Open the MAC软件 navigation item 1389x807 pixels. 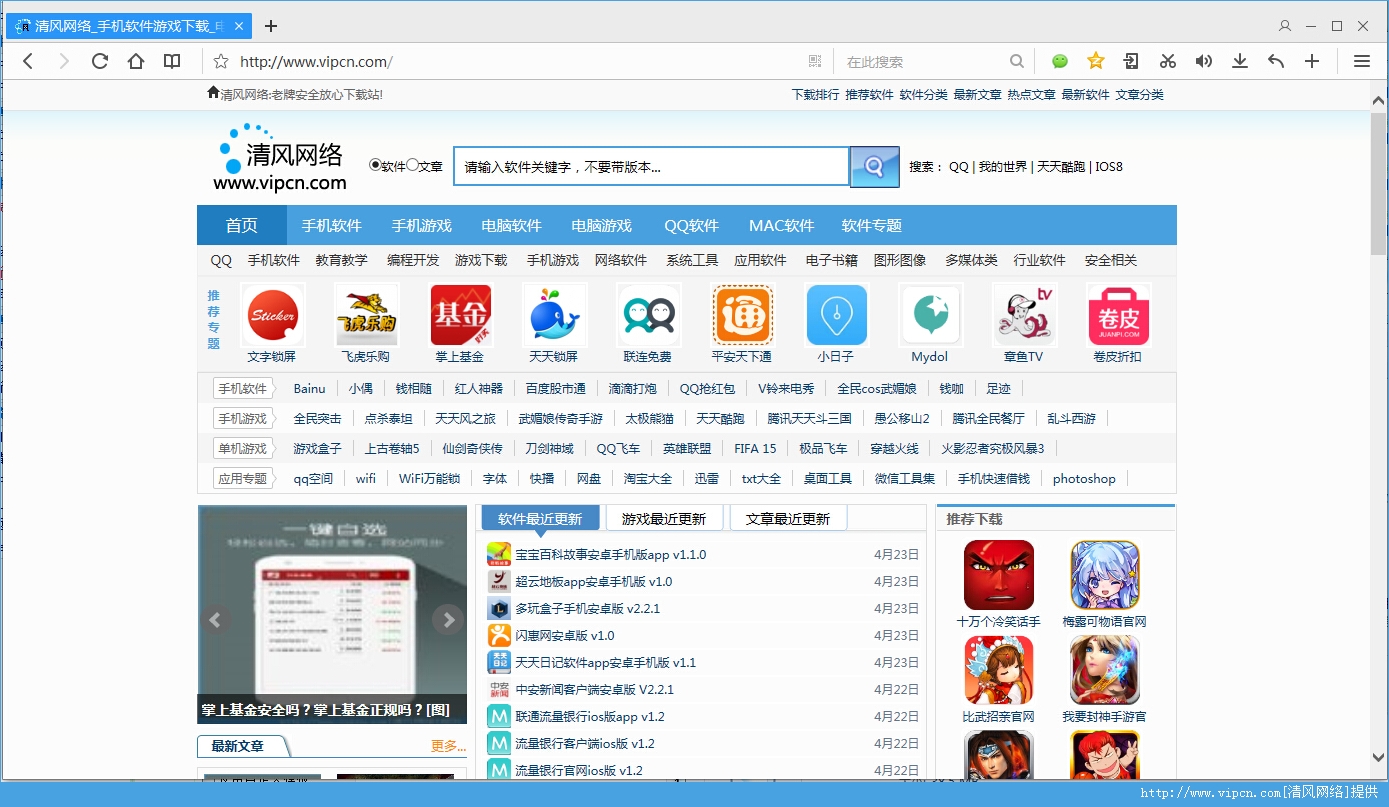point(781,225)
